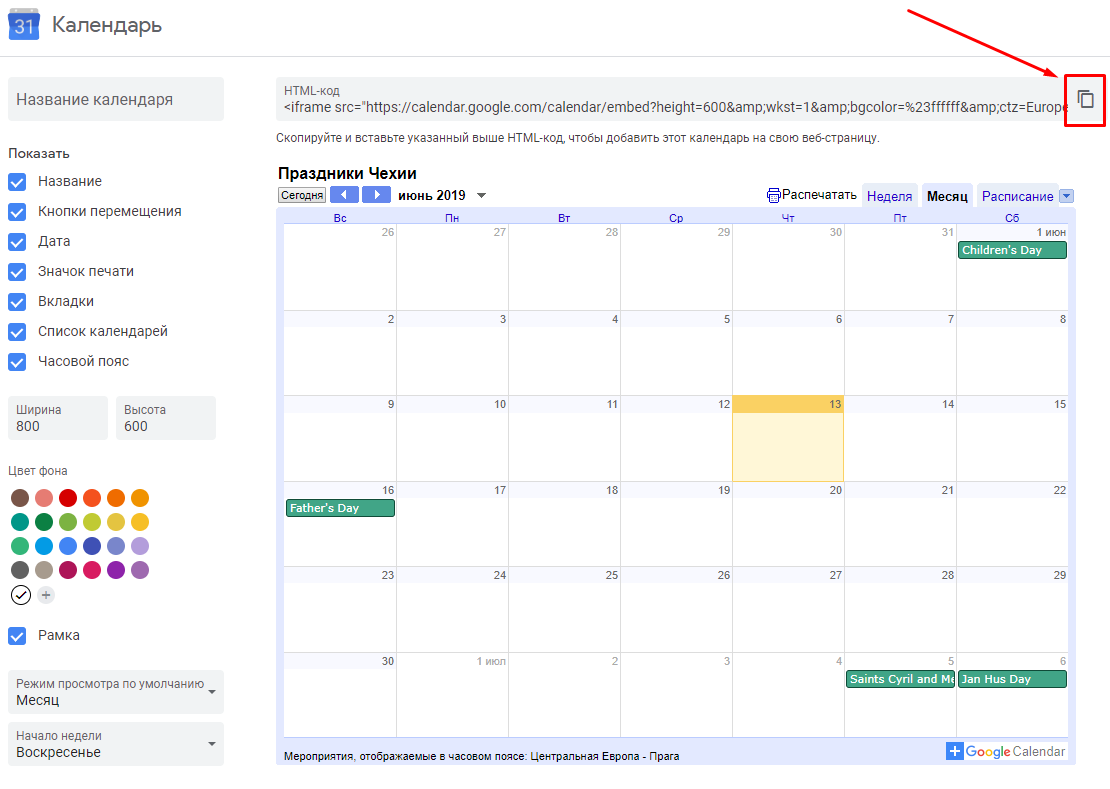This screenshot has height=789, width=1110.
Task: Disable the Рамка checkbox
Action: click(x=17, y=636)
